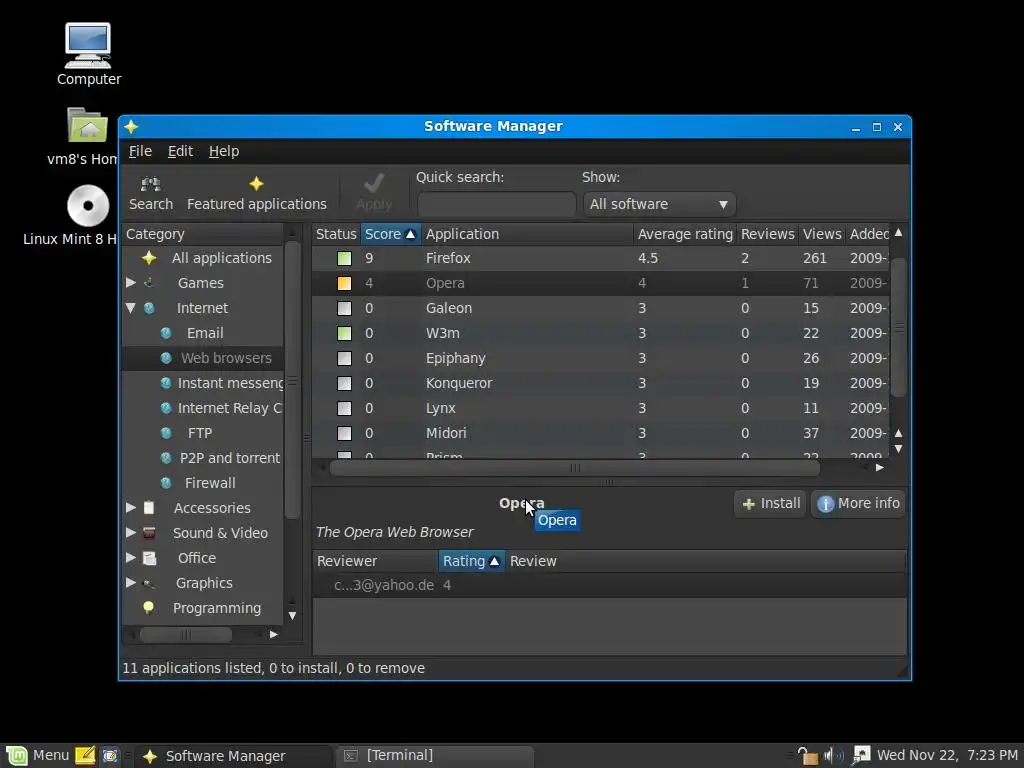Sort by the Reviews column header

coord(767,234)
